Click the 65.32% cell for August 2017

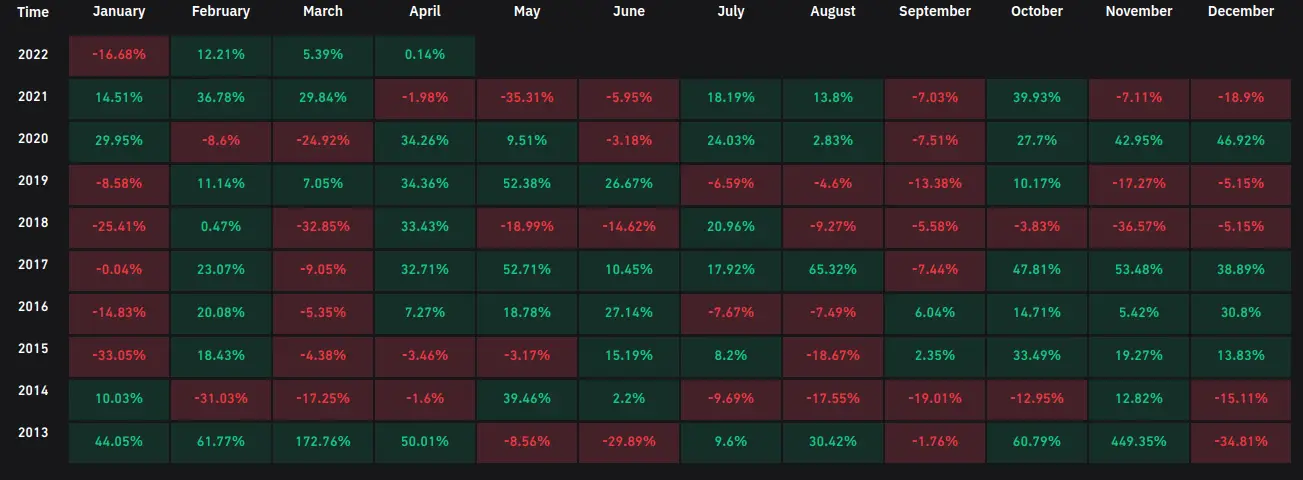click(832, 270)
